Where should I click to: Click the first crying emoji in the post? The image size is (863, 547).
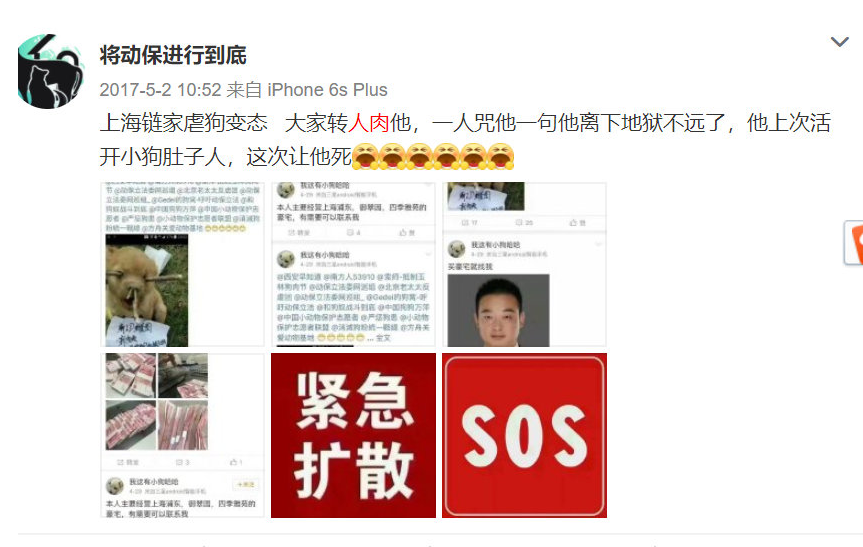click(365, 156)
